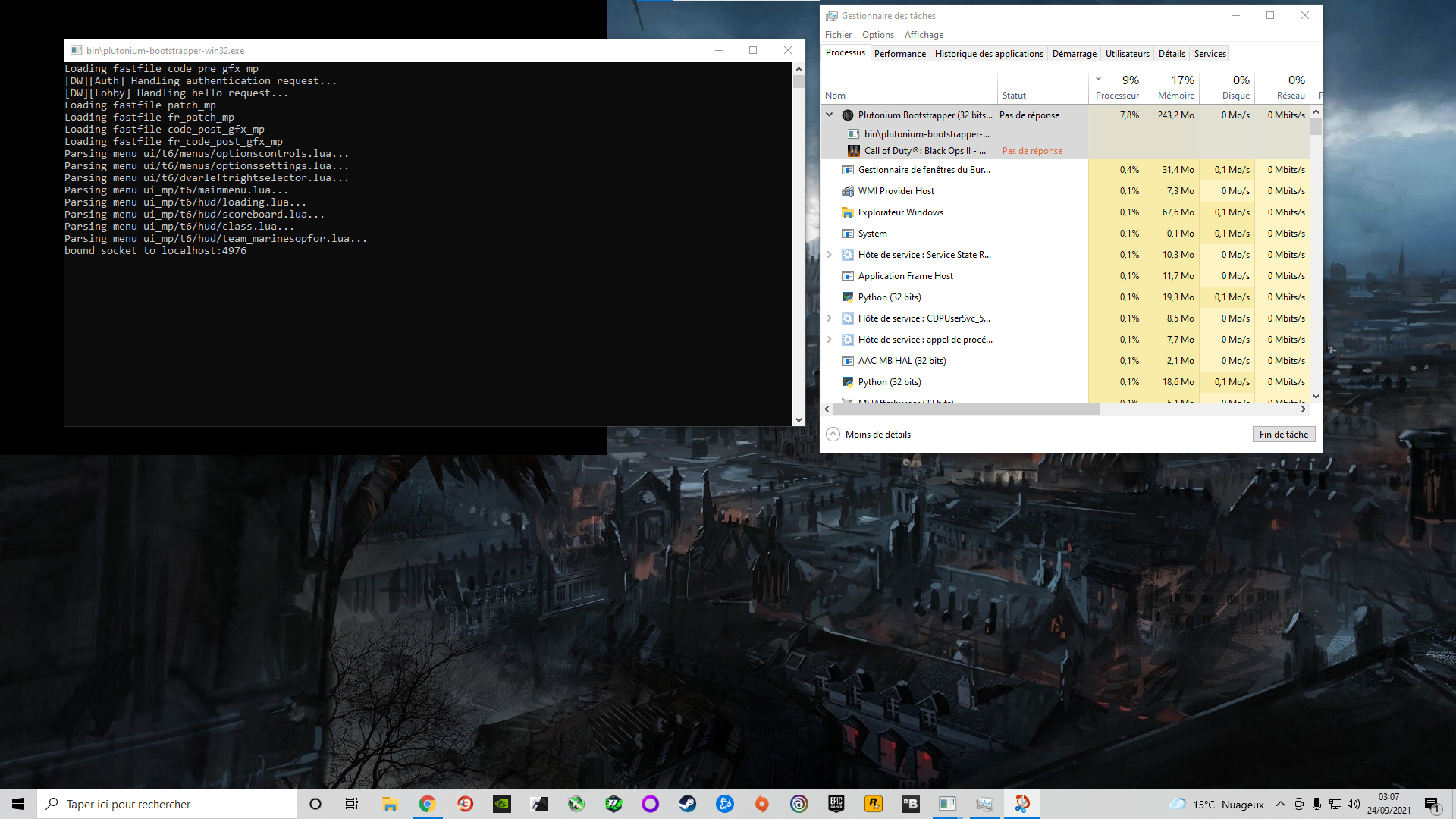The height and width of the screenshot is (819, 1456).
Task: Open the Options menu
Action: click(x=877, y=35)
